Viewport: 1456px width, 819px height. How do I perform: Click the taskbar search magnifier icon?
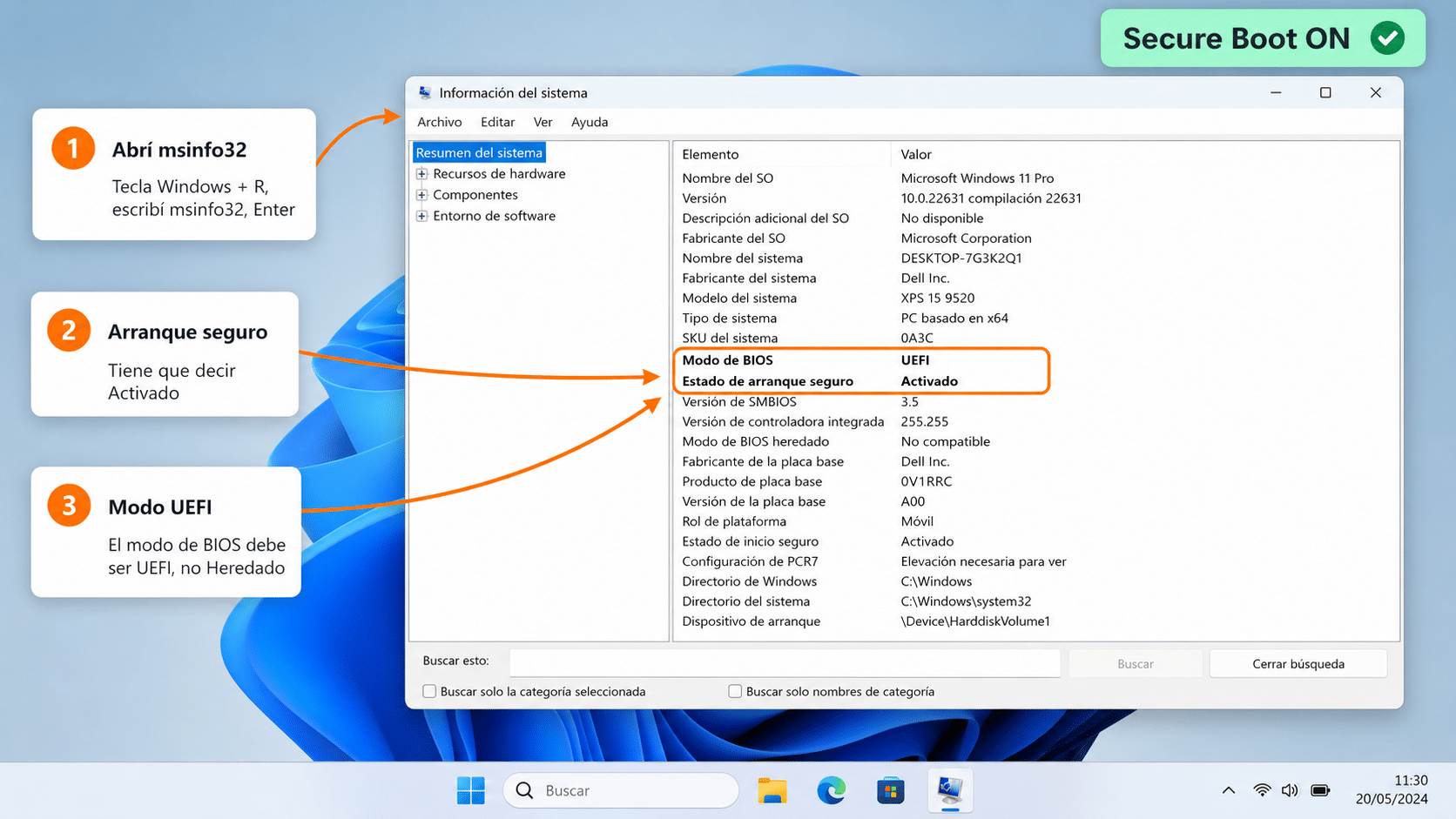point(524,790)
